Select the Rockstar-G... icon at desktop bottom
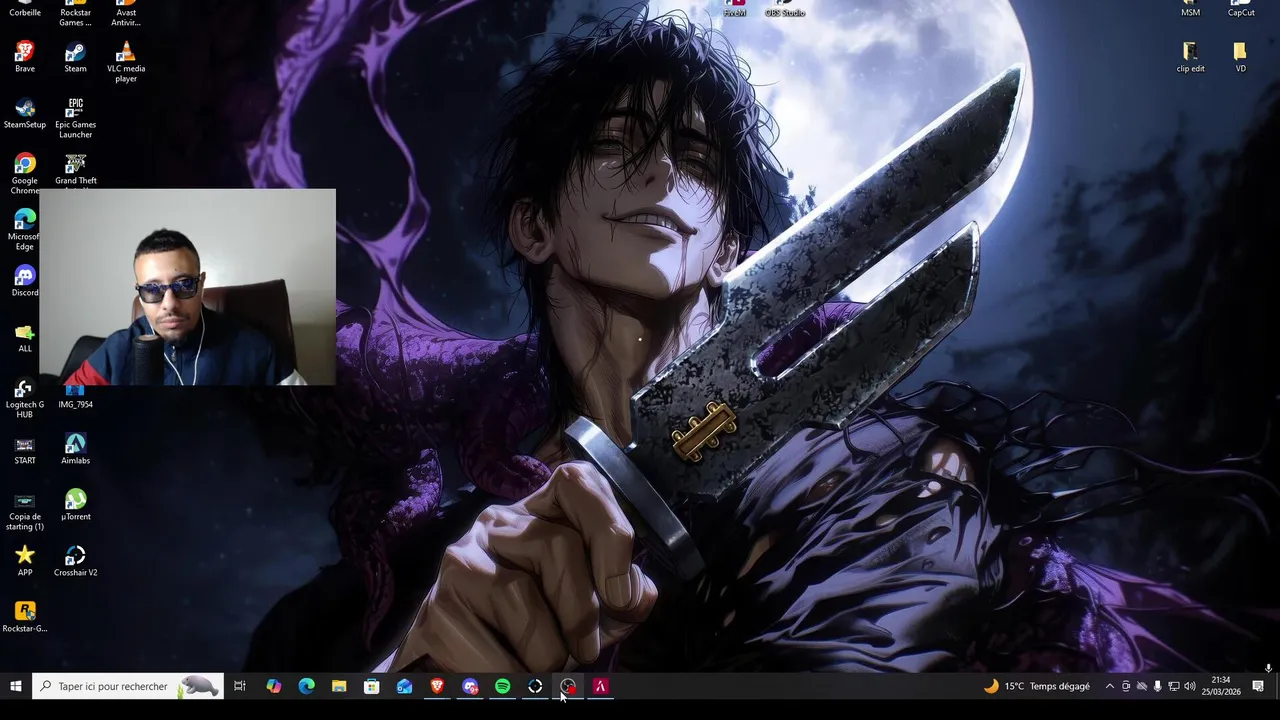This screenshot has height=720, width=1280. tap(25, 617)
